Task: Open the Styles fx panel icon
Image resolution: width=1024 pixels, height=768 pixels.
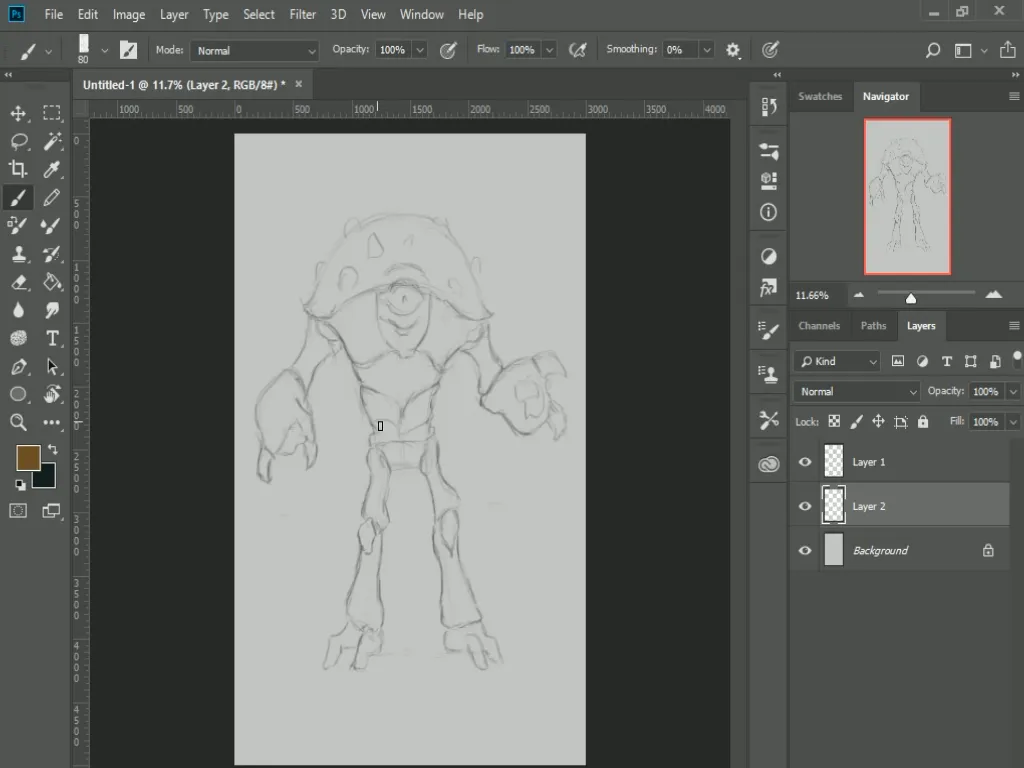Action: tap(769, 287)
